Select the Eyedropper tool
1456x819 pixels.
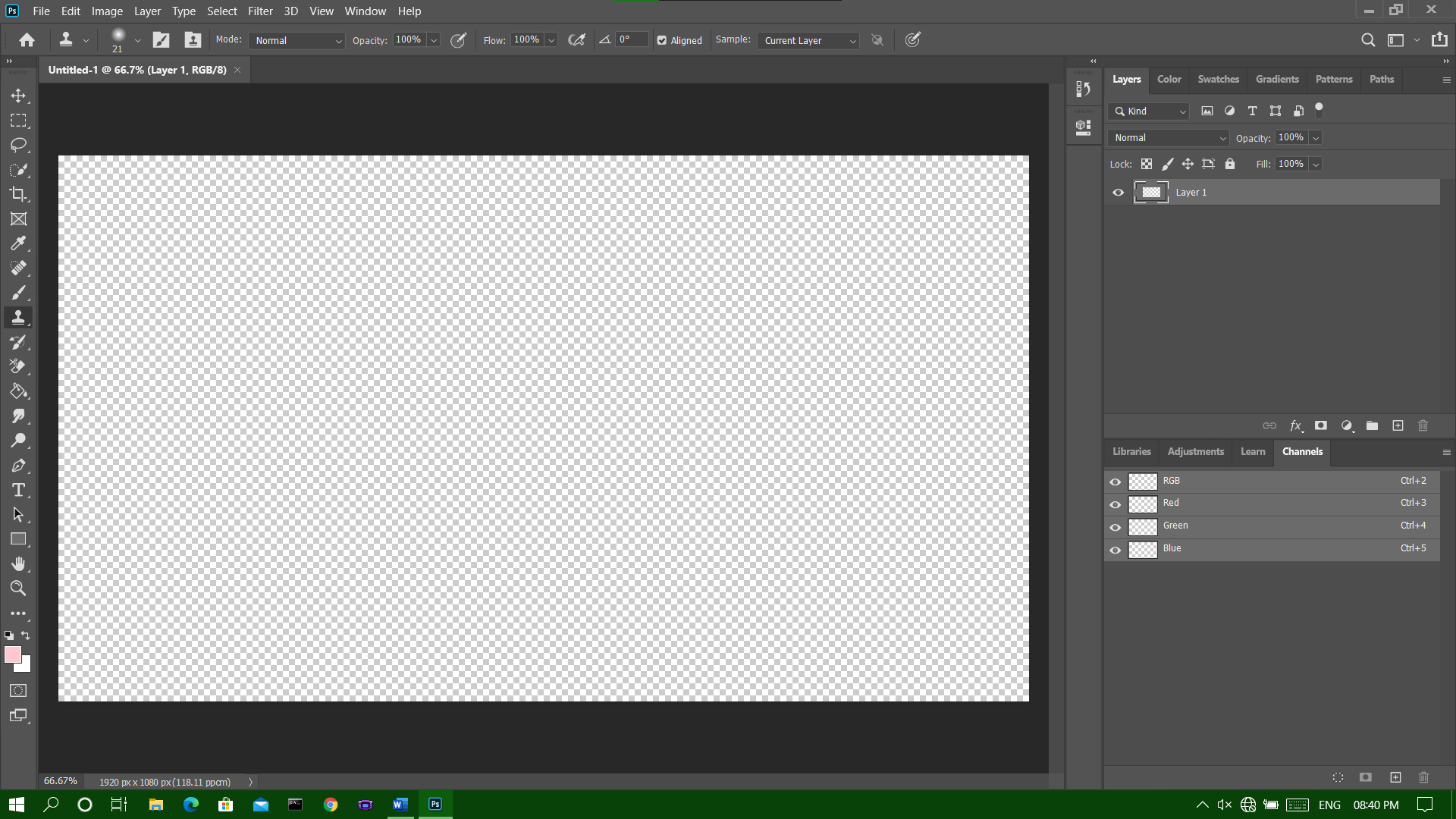[18, 243]
